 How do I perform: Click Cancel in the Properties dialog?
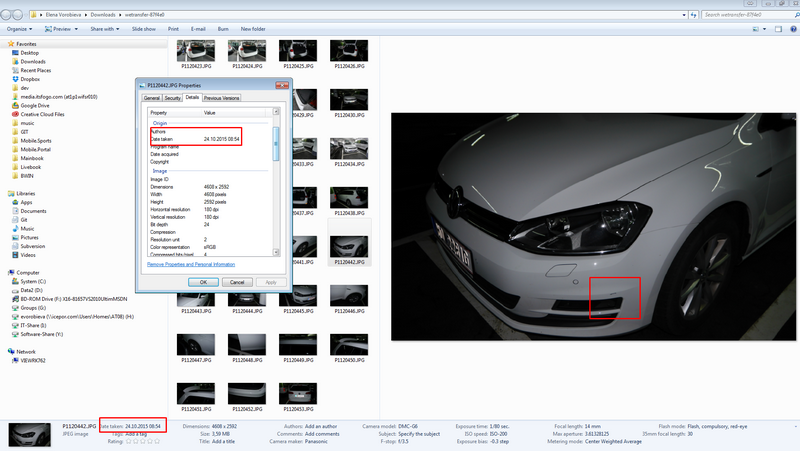pyautogui.click(x=236, y=282)
